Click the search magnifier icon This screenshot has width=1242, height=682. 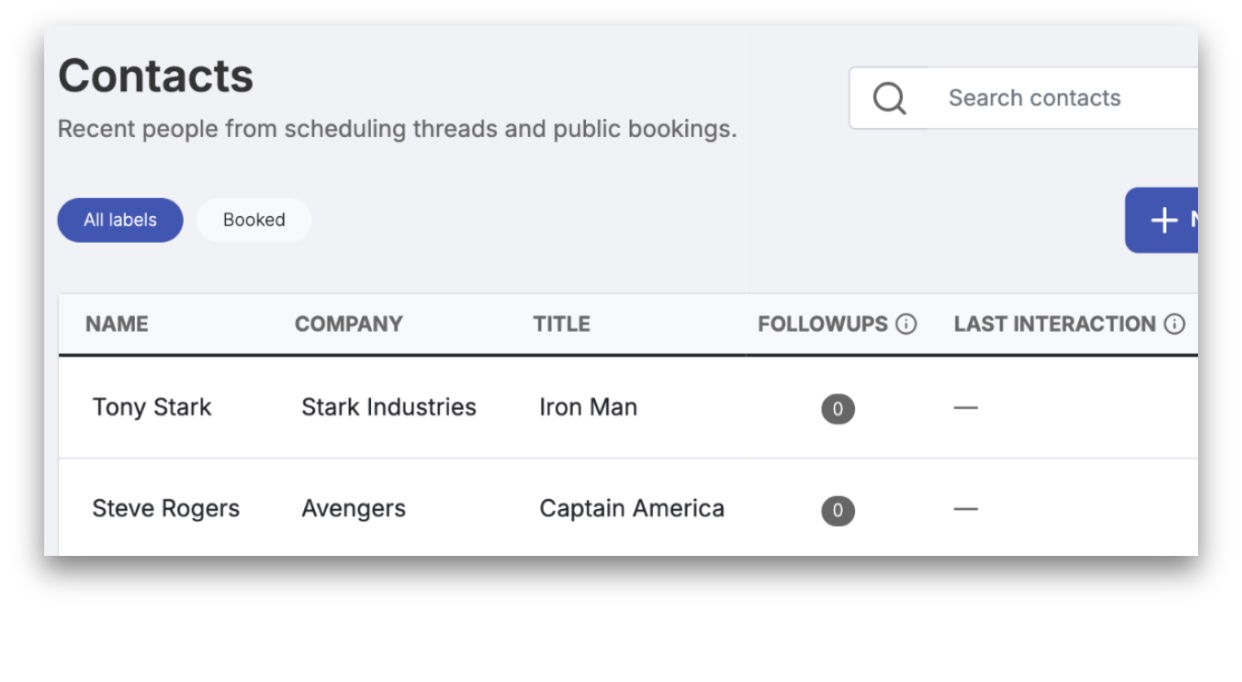click(889, 98)
